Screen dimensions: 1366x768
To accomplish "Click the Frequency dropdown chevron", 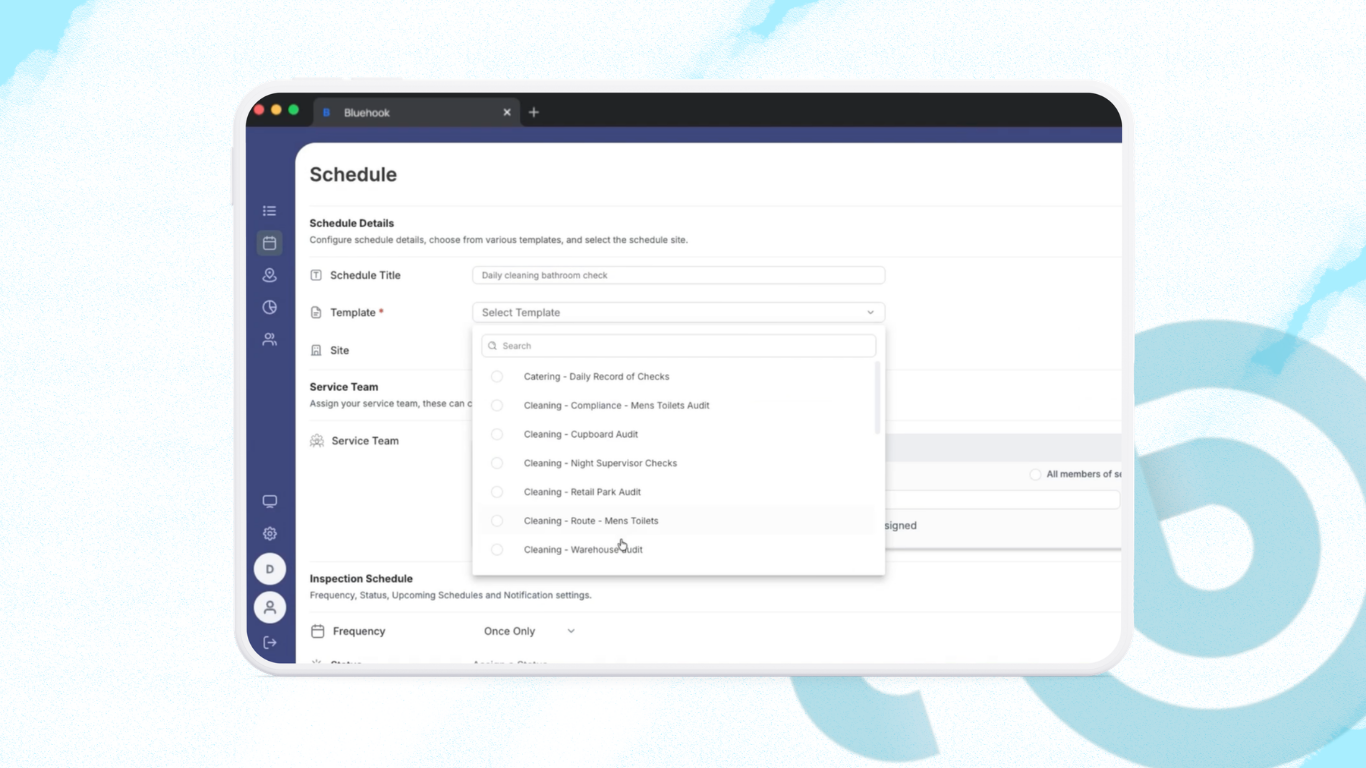I will point(571,631).
